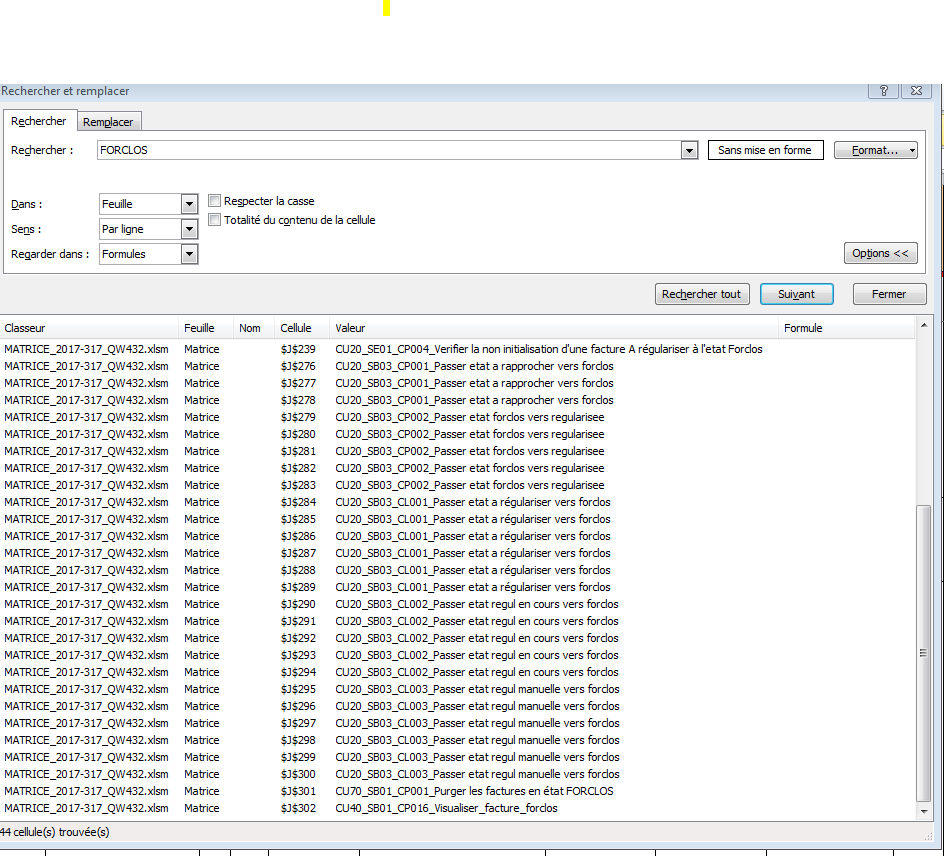Click the 44 cellule(s) trouvée(s) status text

[x=55, y=832]
